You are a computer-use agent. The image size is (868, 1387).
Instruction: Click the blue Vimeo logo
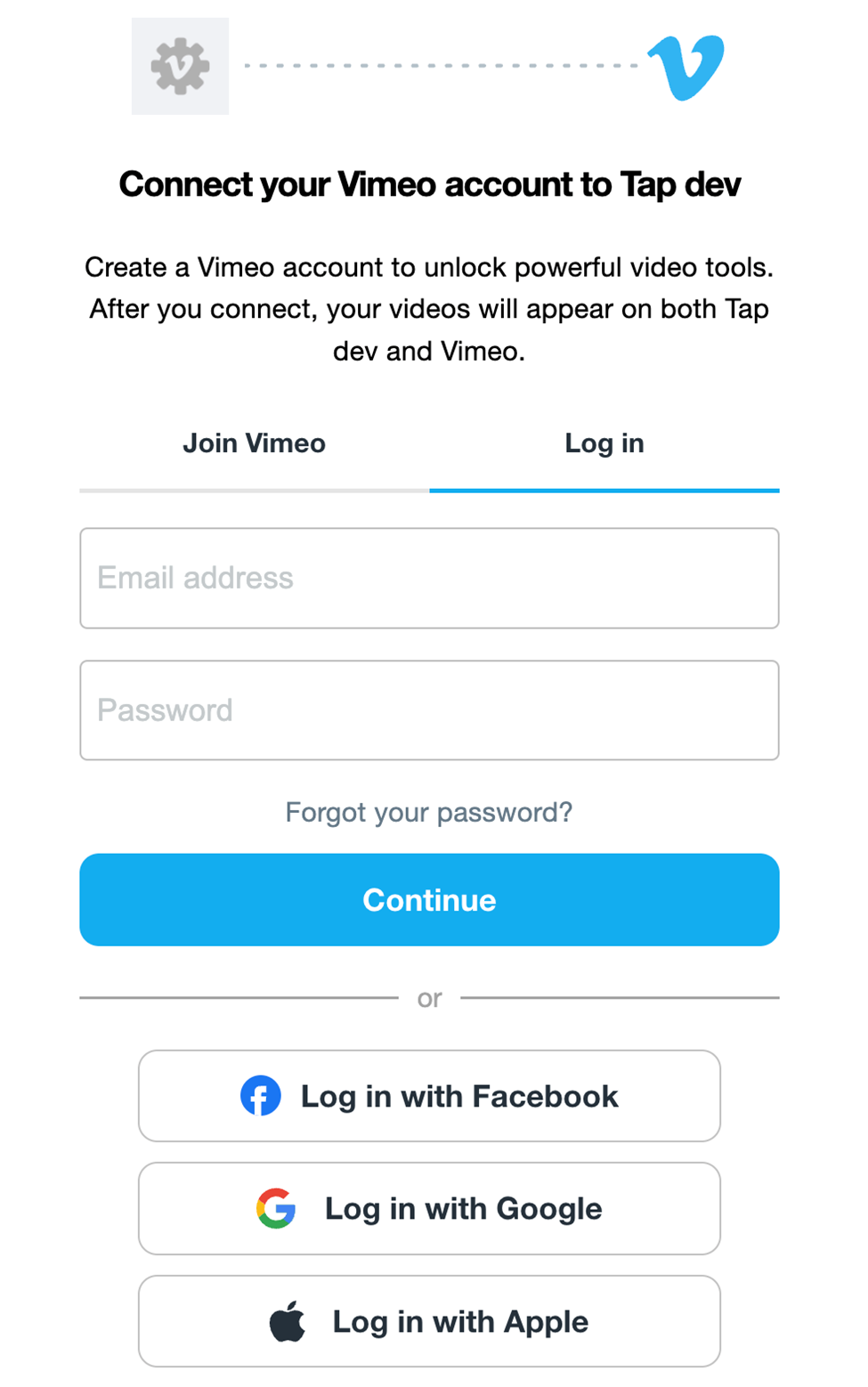[686, 67]
